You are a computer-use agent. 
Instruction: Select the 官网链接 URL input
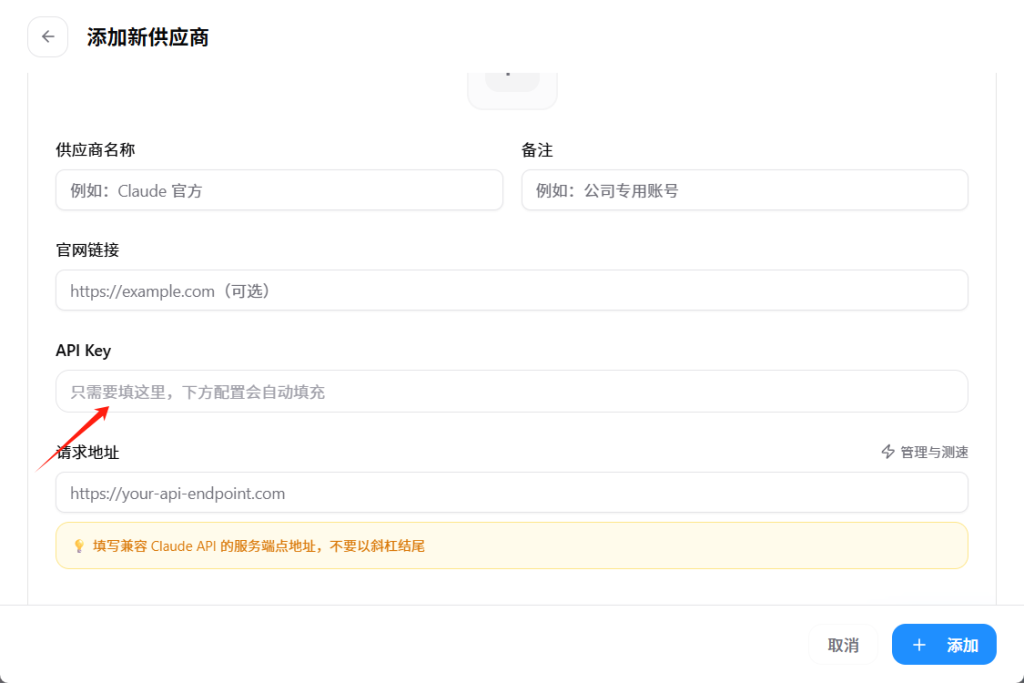click(511, 291)
